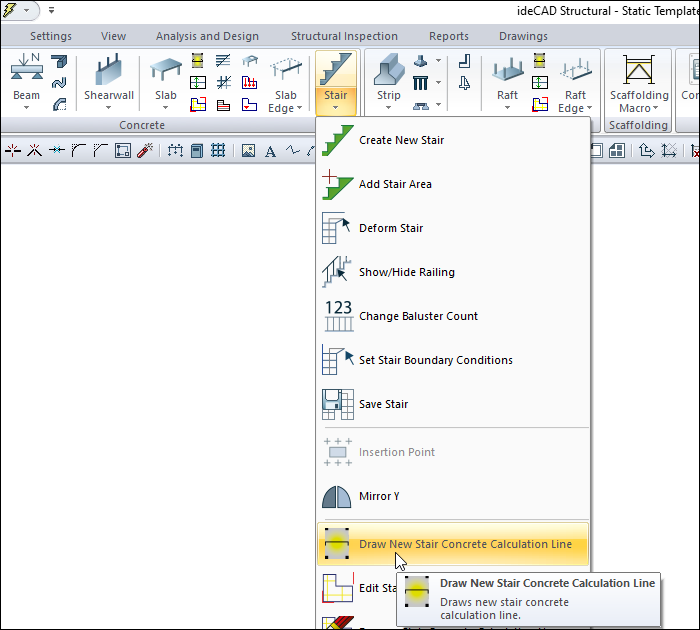Switch to Structural Inspection tab

(344, 36)
